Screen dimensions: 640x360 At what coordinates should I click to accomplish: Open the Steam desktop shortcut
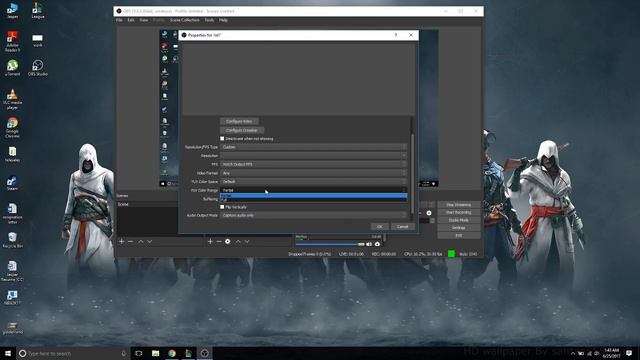click(x=12, y=183)
